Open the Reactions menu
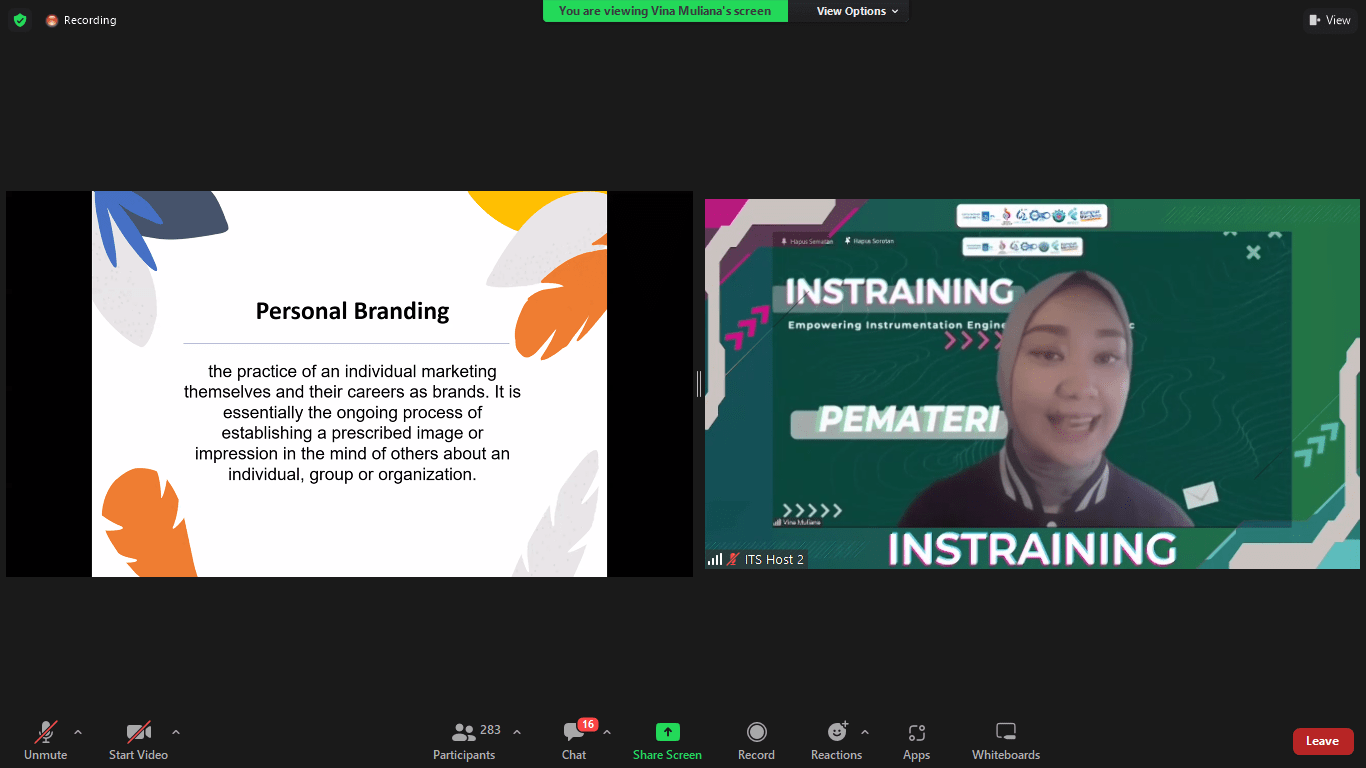 [836, 741]
